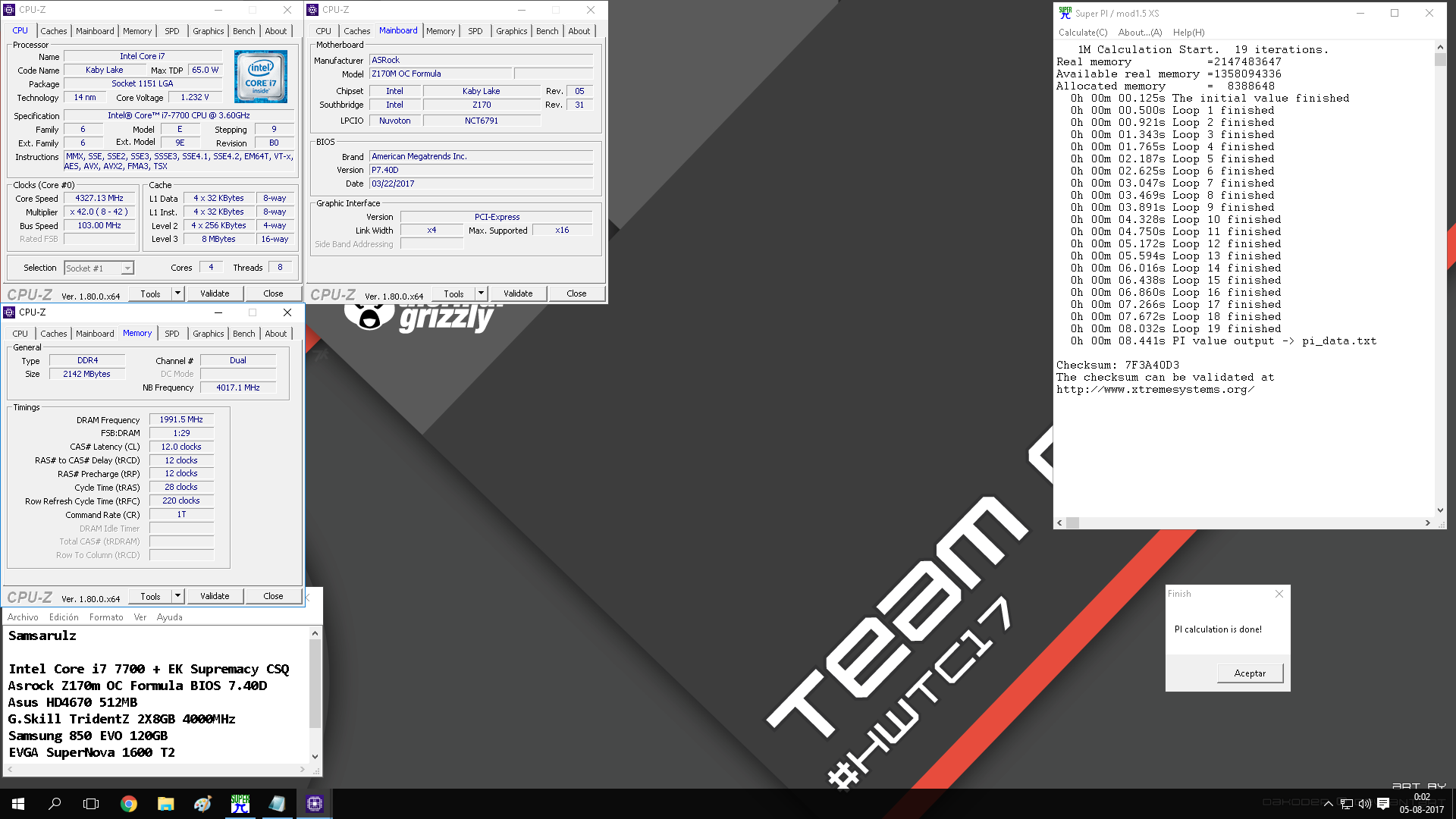Open volume control tray icon
Image resolution: width=1456 pixels, height=819 pixels.
[x=1365, y=804]
